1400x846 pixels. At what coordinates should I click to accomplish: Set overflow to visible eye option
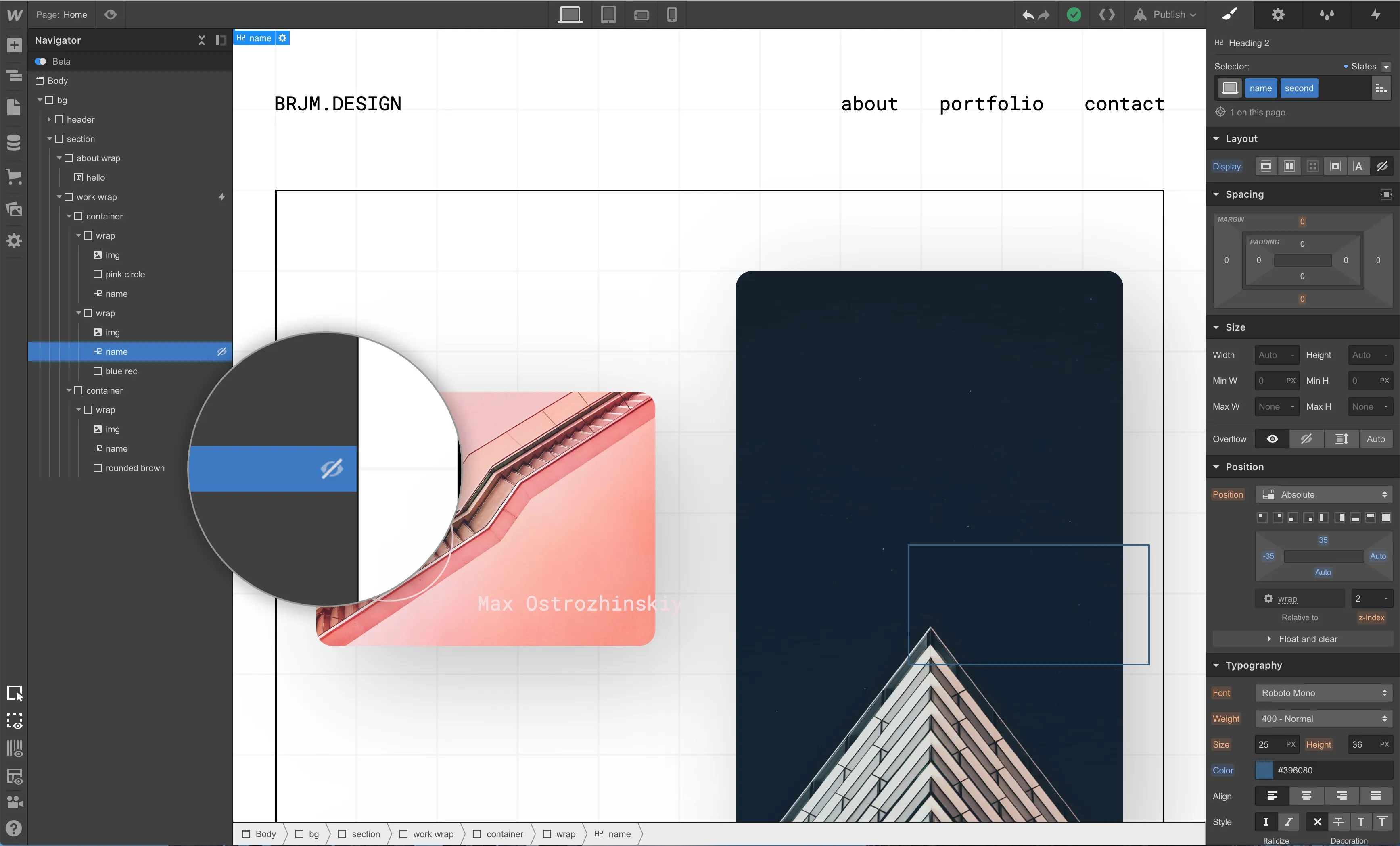coord(1272,439)
